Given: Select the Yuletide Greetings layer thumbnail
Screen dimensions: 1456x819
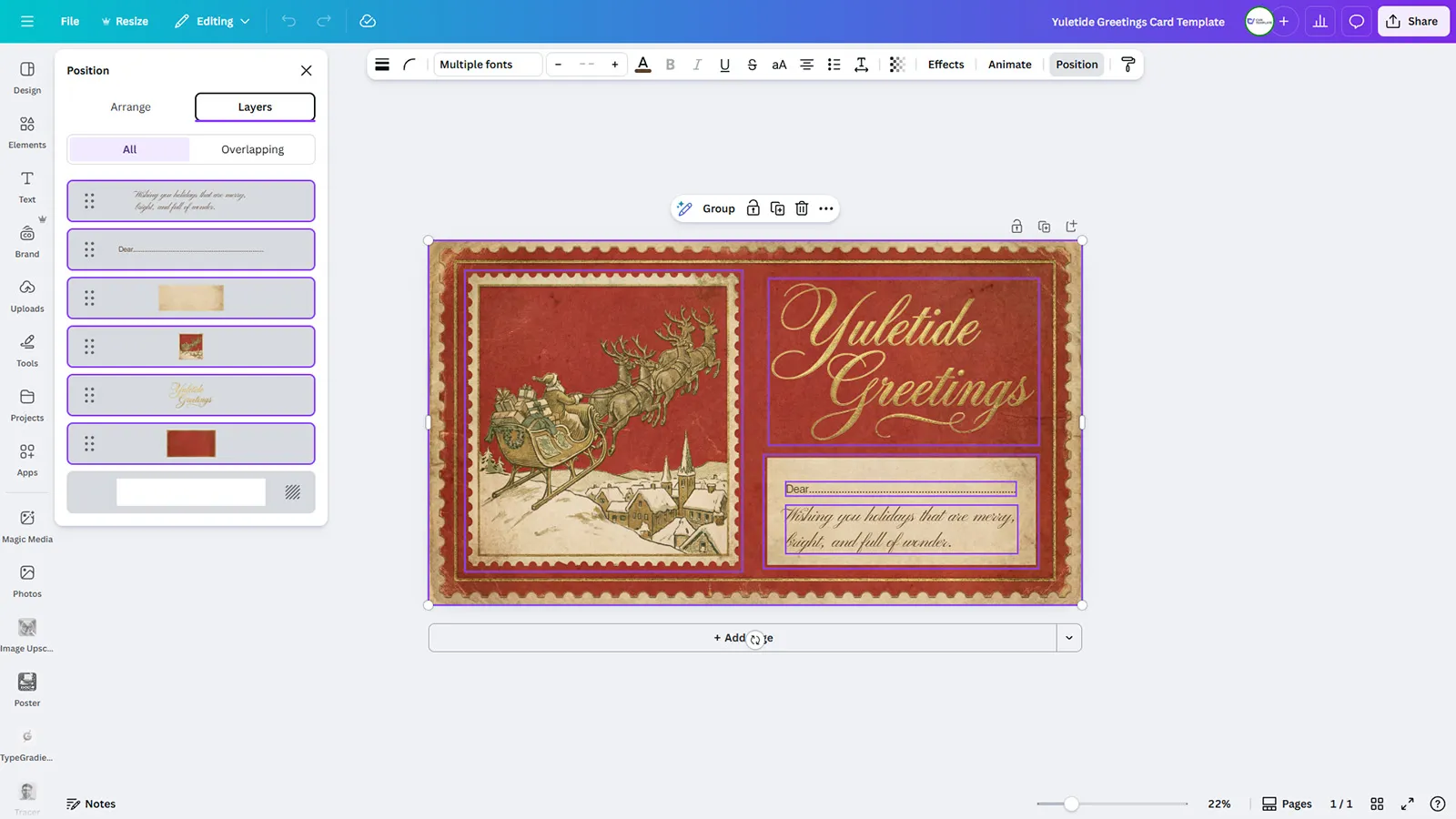Looking at the screenshot, I should tap(190, 394).
